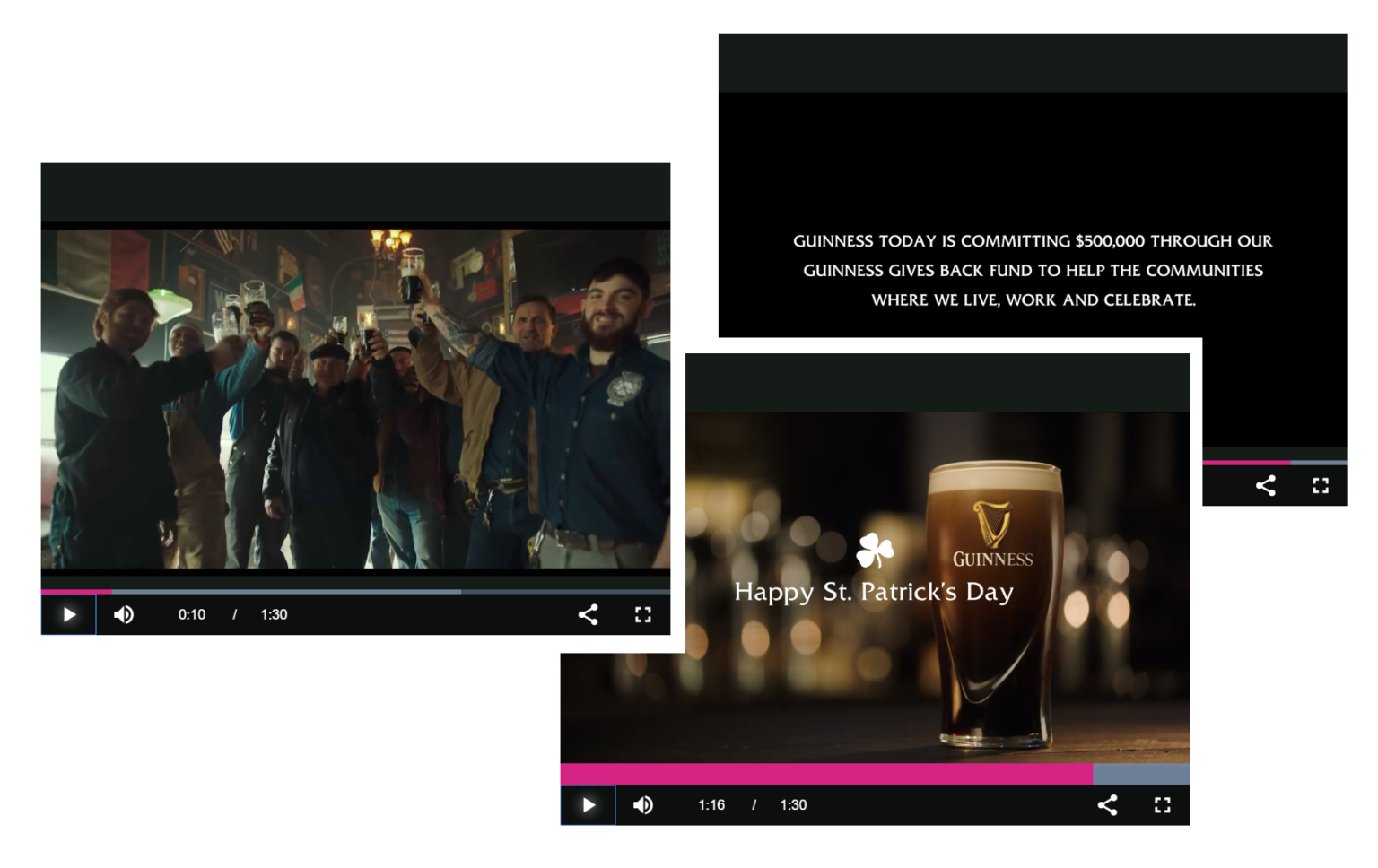1378x868 pixels.
Task: Play the Happy St. Patrick's Day video
Action: coord(589,805)
